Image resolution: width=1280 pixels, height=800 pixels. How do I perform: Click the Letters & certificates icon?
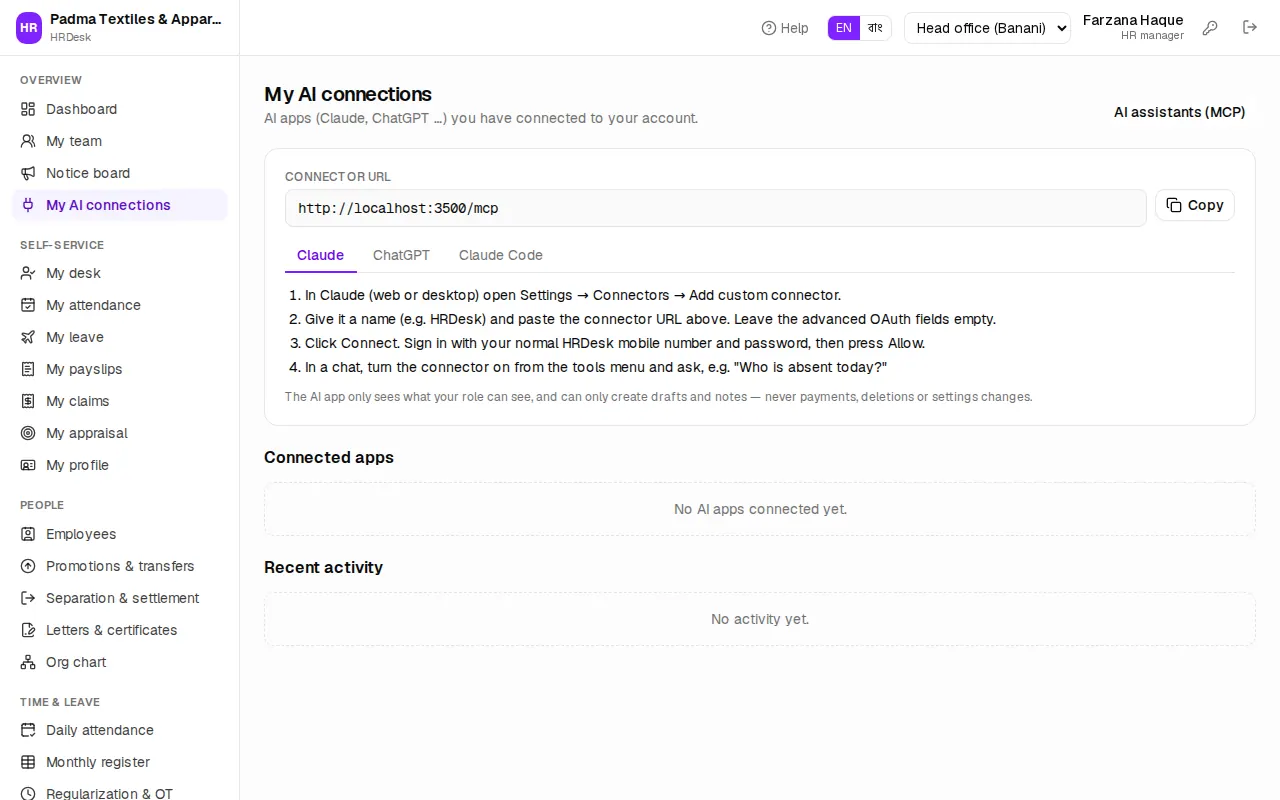click(28, 630)
